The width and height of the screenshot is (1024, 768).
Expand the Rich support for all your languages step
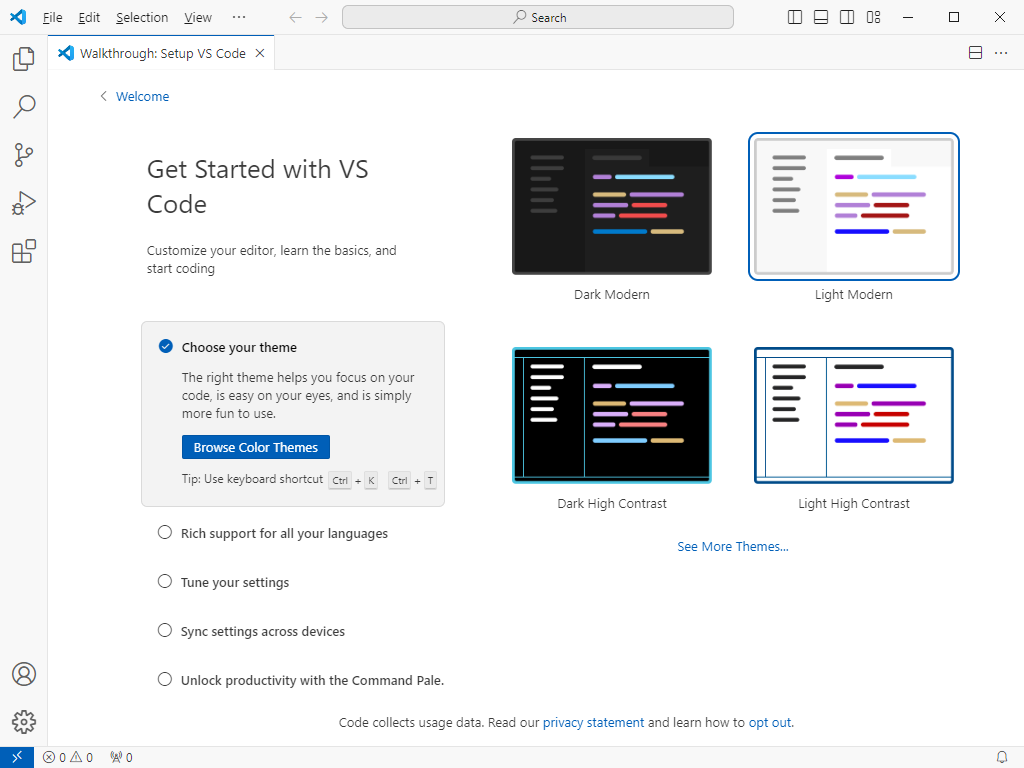[284, 534]
